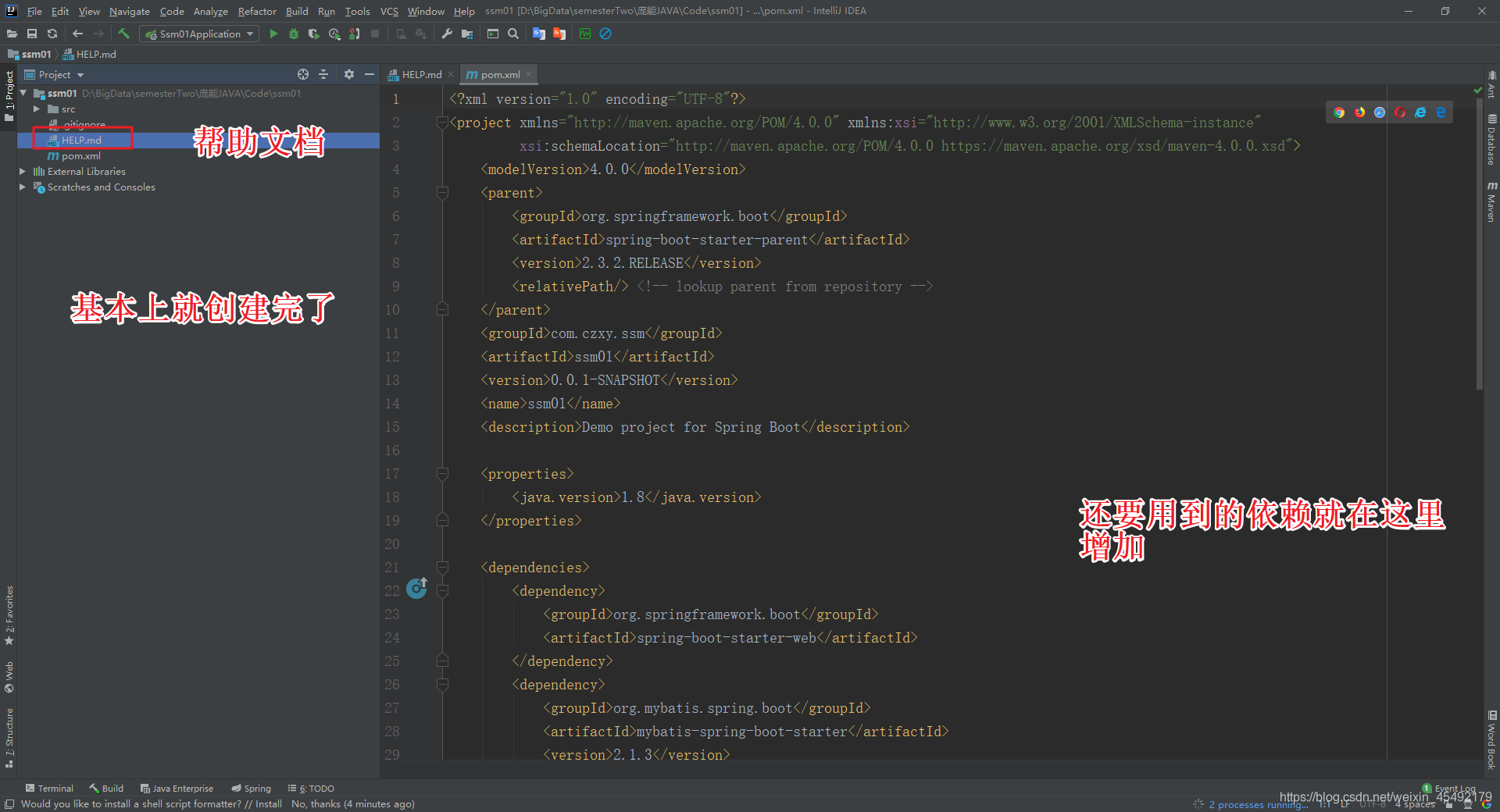The width and height of the screenshot is (1500, 812).
Task: Navigate back with the left arrow icon
Action: click(77, 34)
